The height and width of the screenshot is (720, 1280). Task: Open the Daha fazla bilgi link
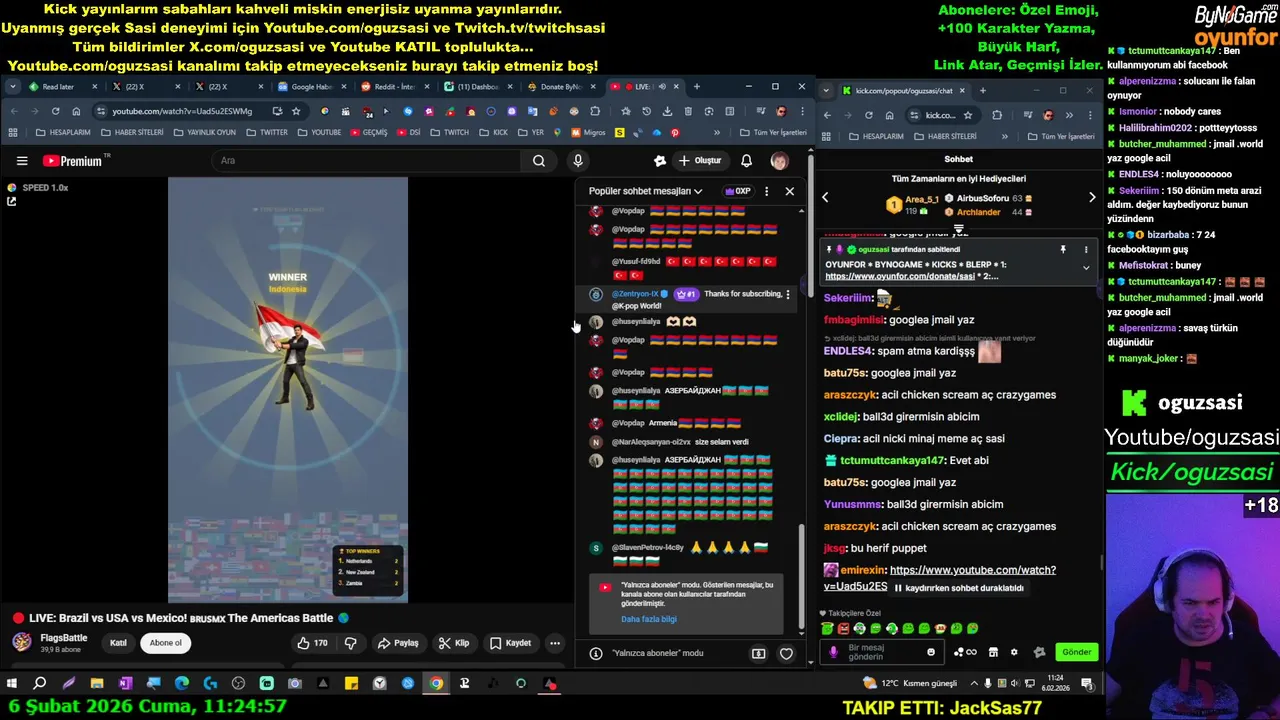click(x=649, y=619)
